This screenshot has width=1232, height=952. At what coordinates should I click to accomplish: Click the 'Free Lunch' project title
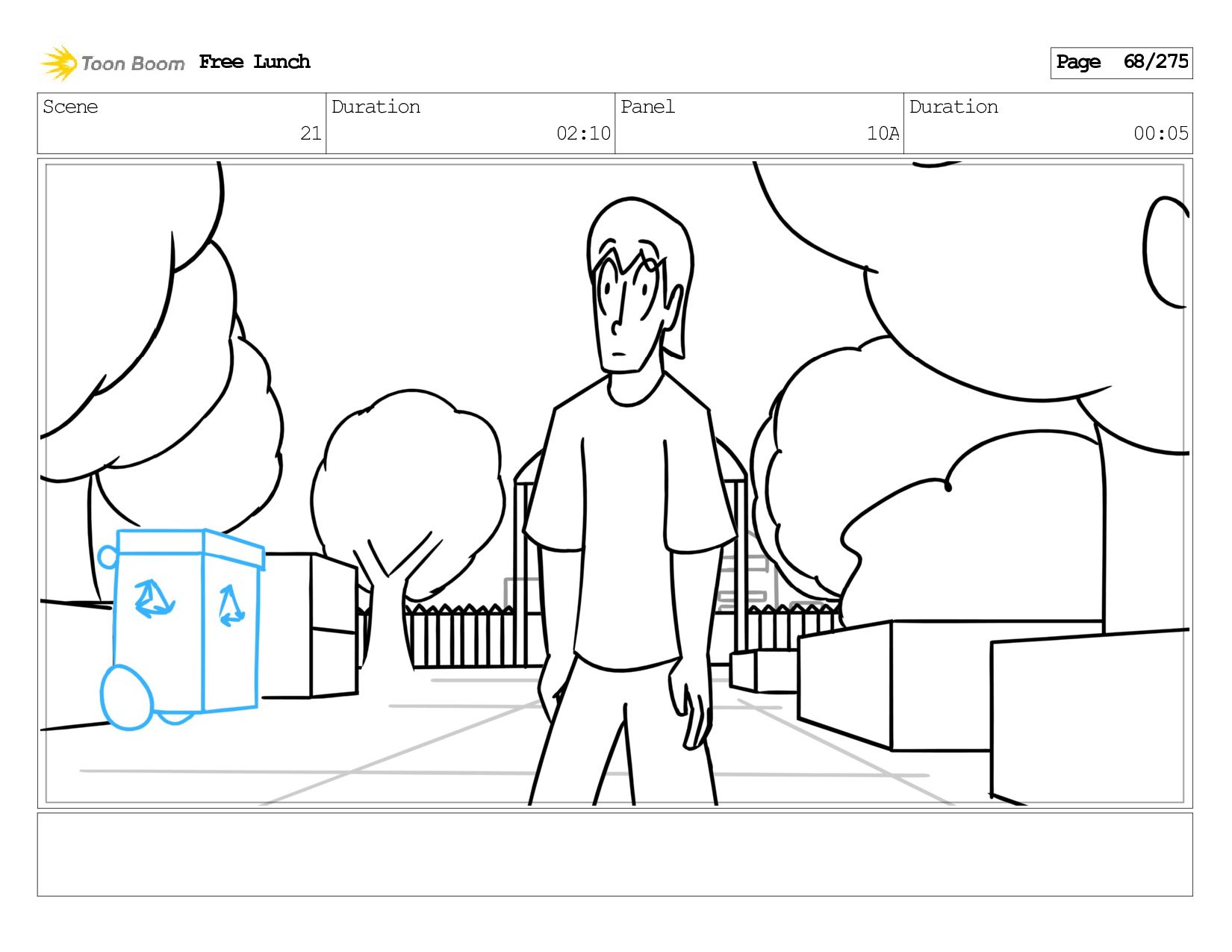point(255,62)
